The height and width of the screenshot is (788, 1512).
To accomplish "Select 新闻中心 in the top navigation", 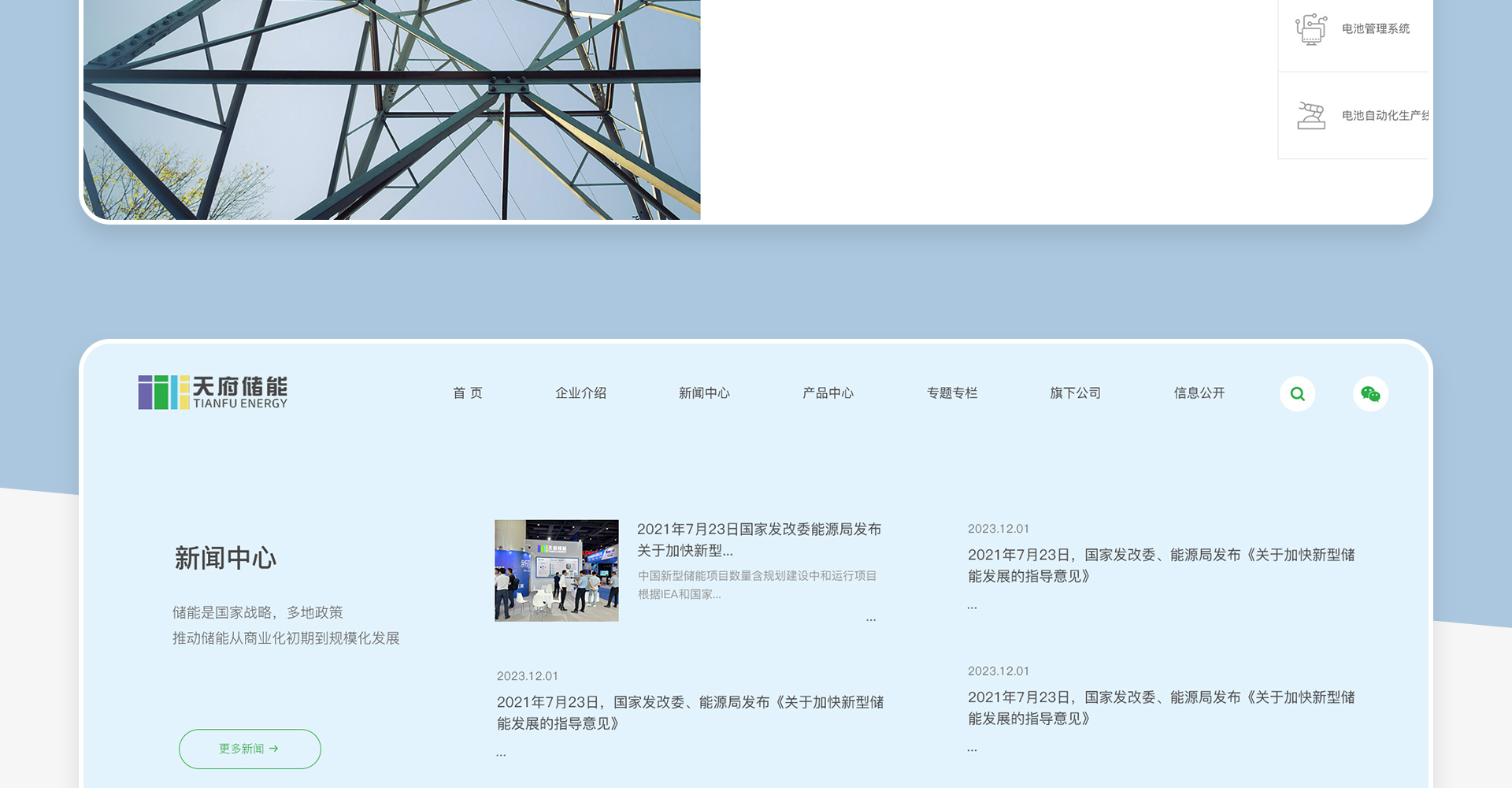I will (x=704, y=393).
